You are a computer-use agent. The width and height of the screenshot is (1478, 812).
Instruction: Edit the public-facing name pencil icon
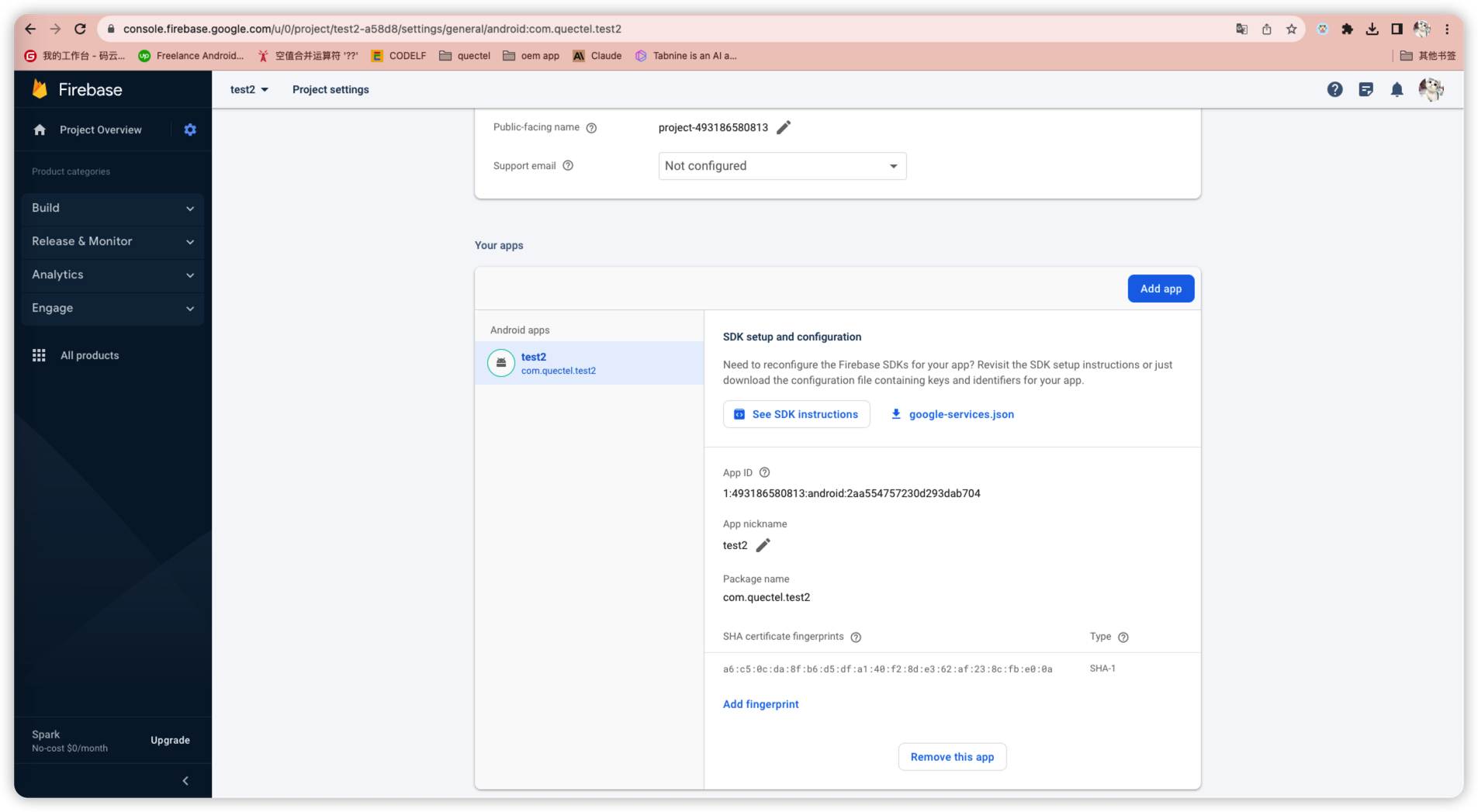[x=784, y=127]
